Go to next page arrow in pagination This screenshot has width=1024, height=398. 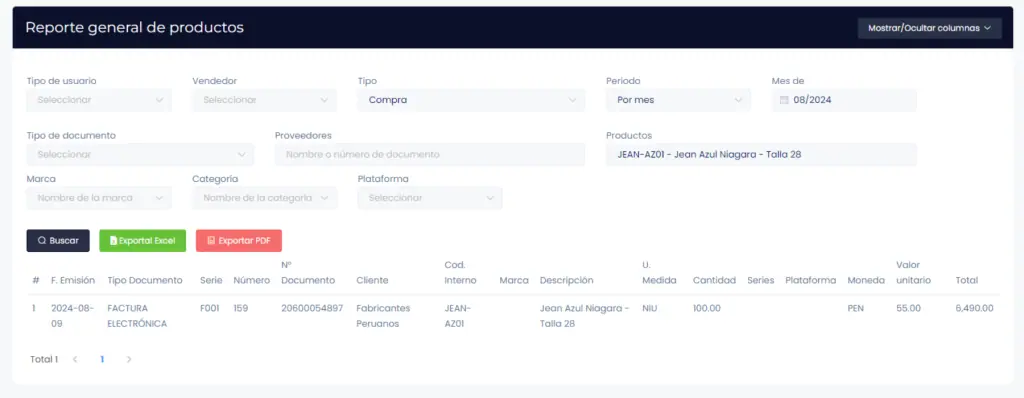point(129,359)
